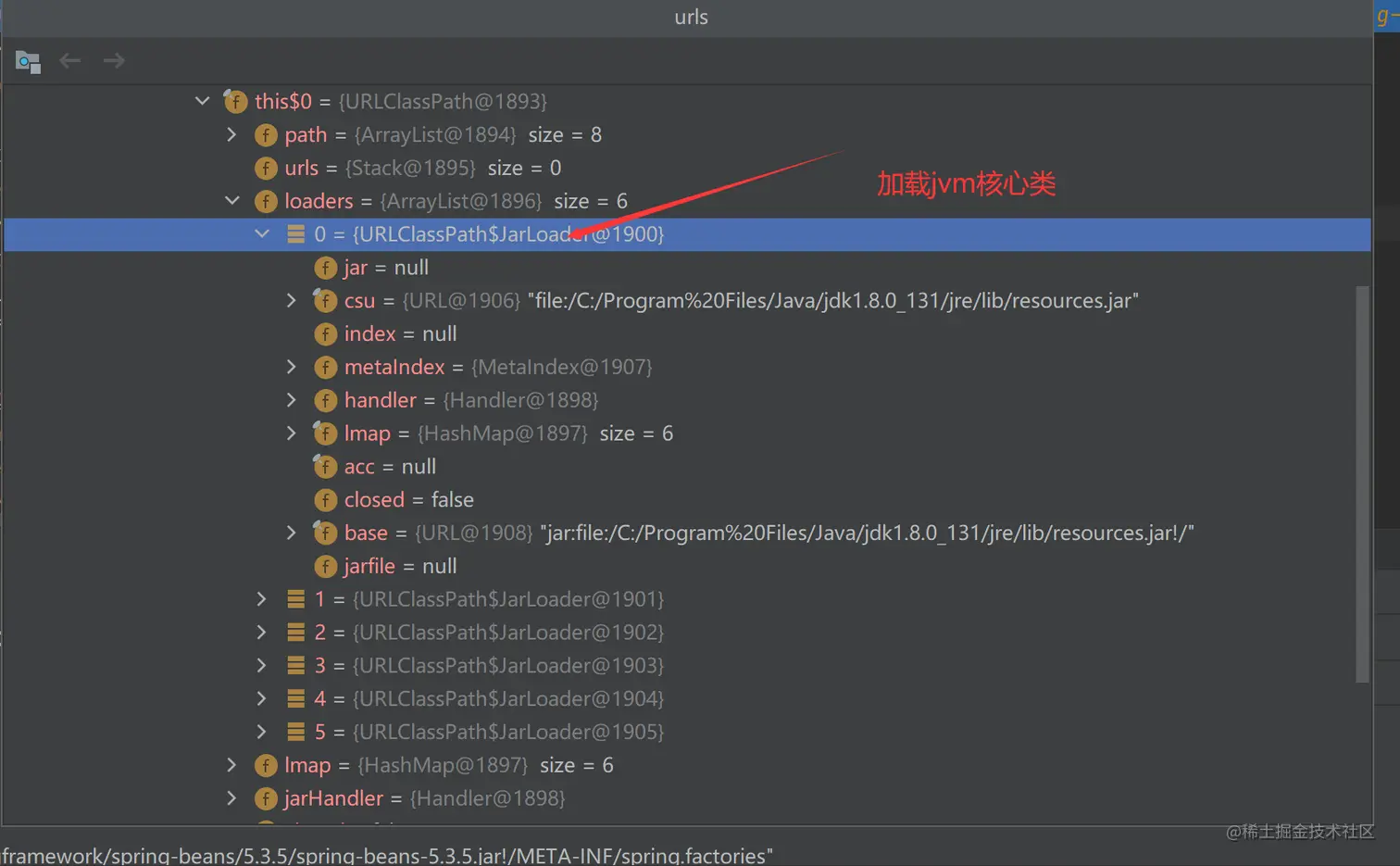Expand lmap HashMap with size 6 below loaders
Image resolution: width=1400 pixels, height=866 pixels.
pos(231,765)
